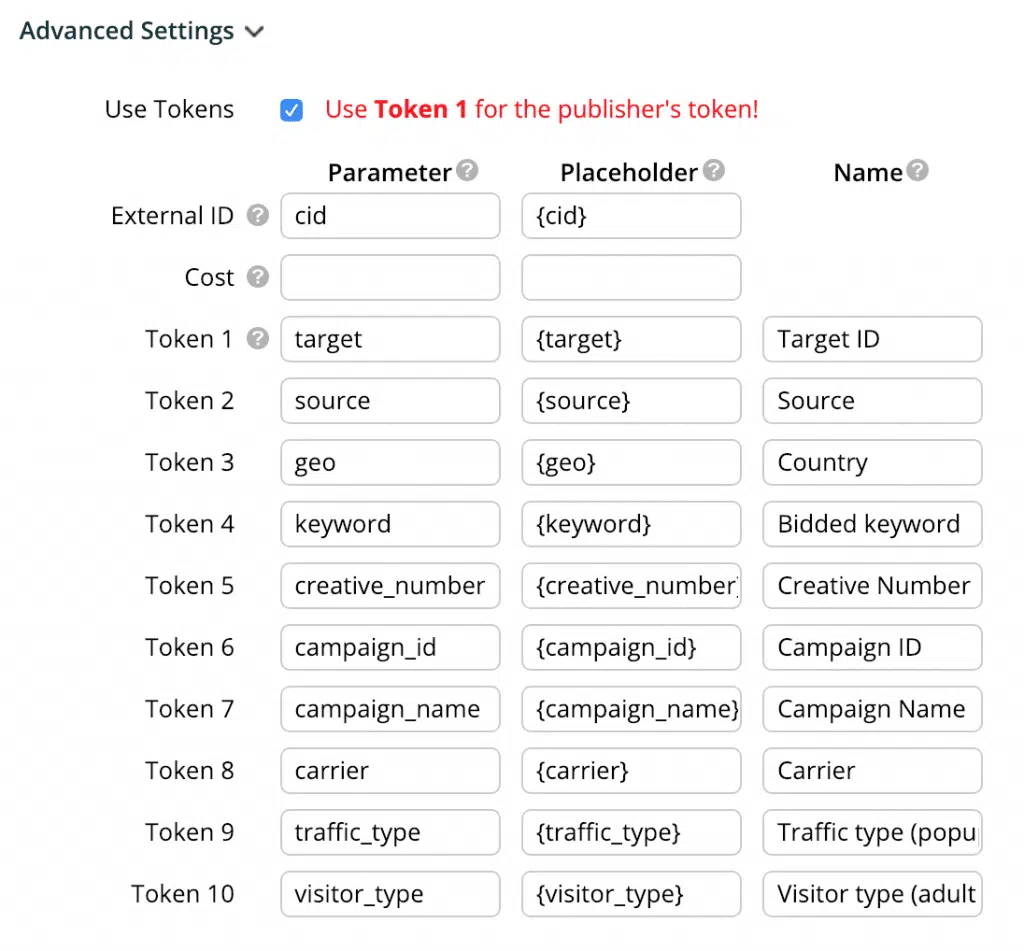This screenshot has width=1024, height=951.
Task: Uncheck the Use Tokens checkbox
Action: (x=292, y=110)
